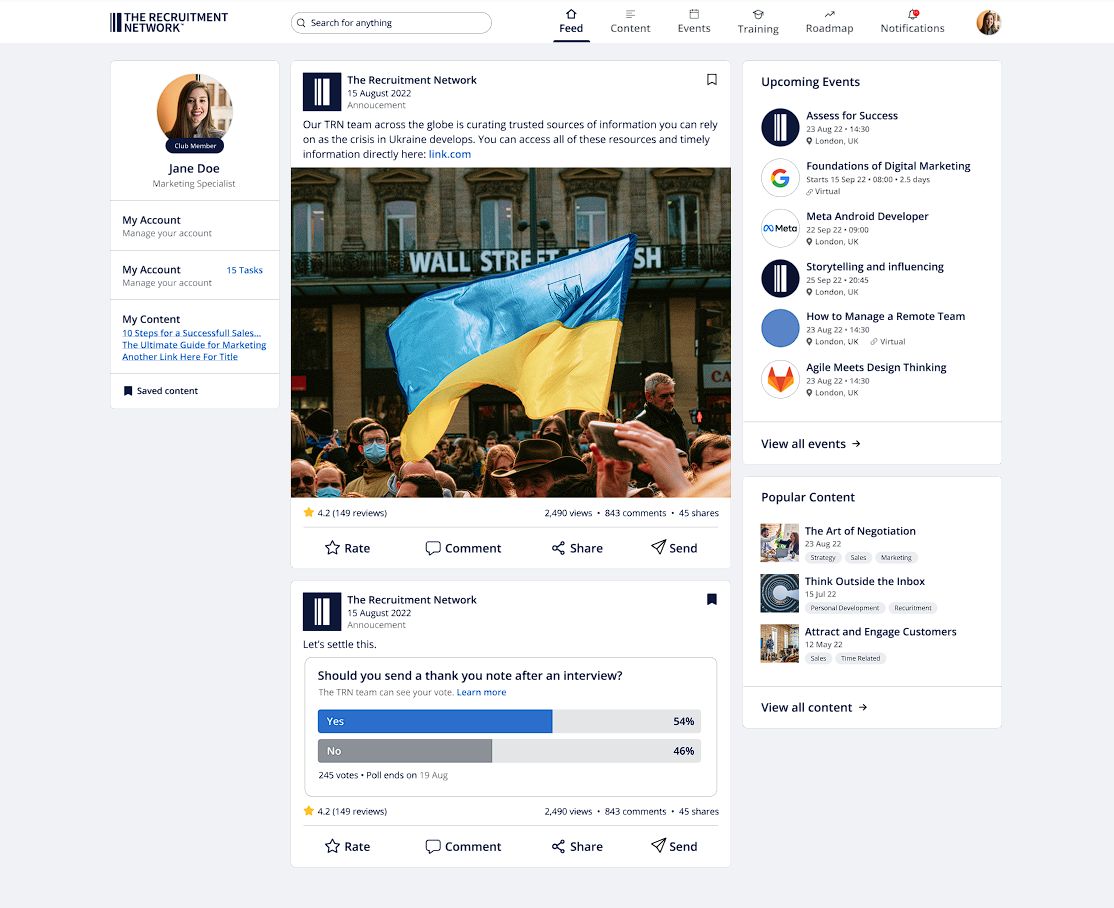
Task: Switch to the Feed tab
Action: tap(571, 22)
